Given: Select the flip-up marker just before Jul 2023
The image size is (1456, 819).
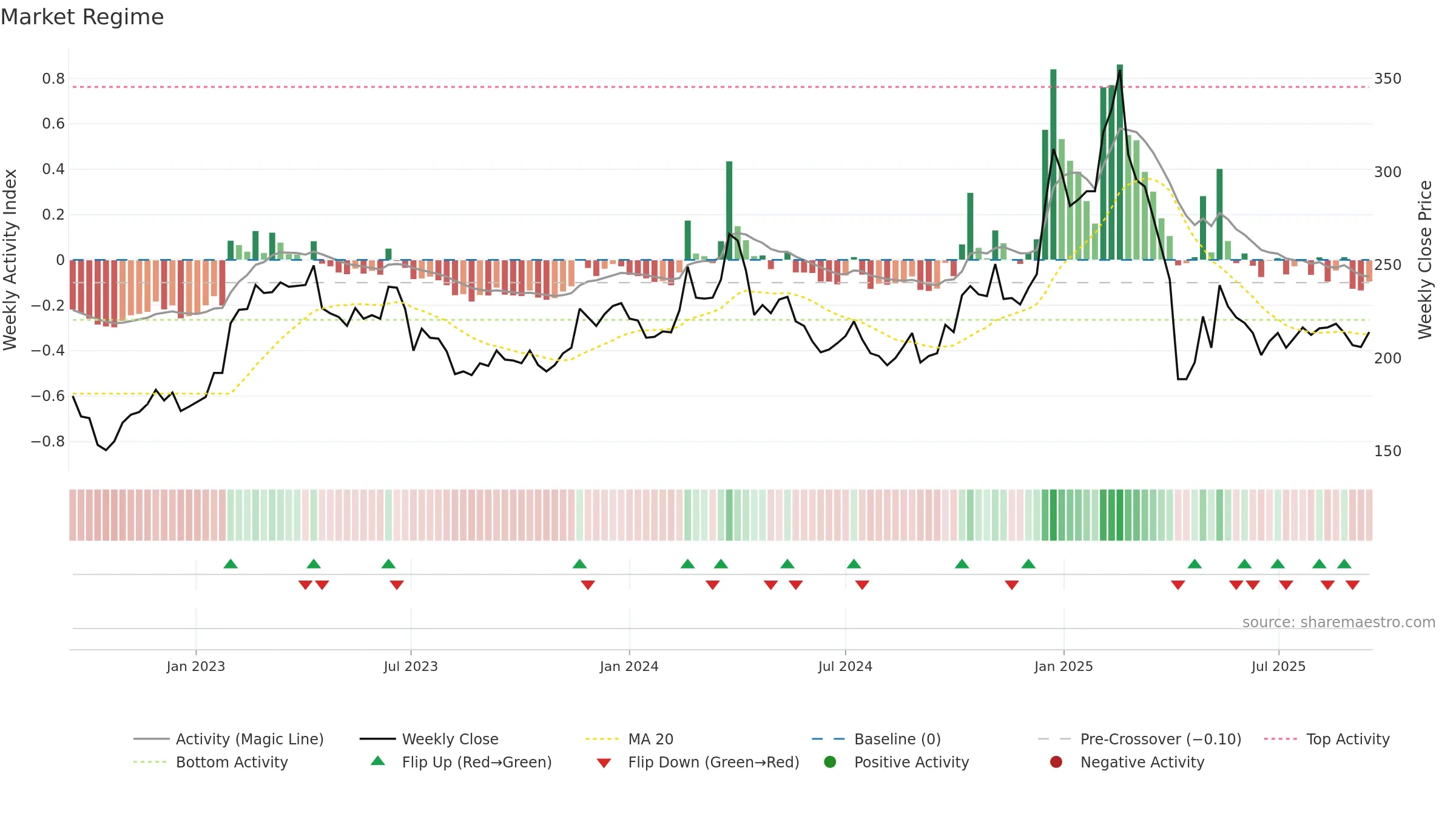Looking at the screenshot, I should 389,564.
